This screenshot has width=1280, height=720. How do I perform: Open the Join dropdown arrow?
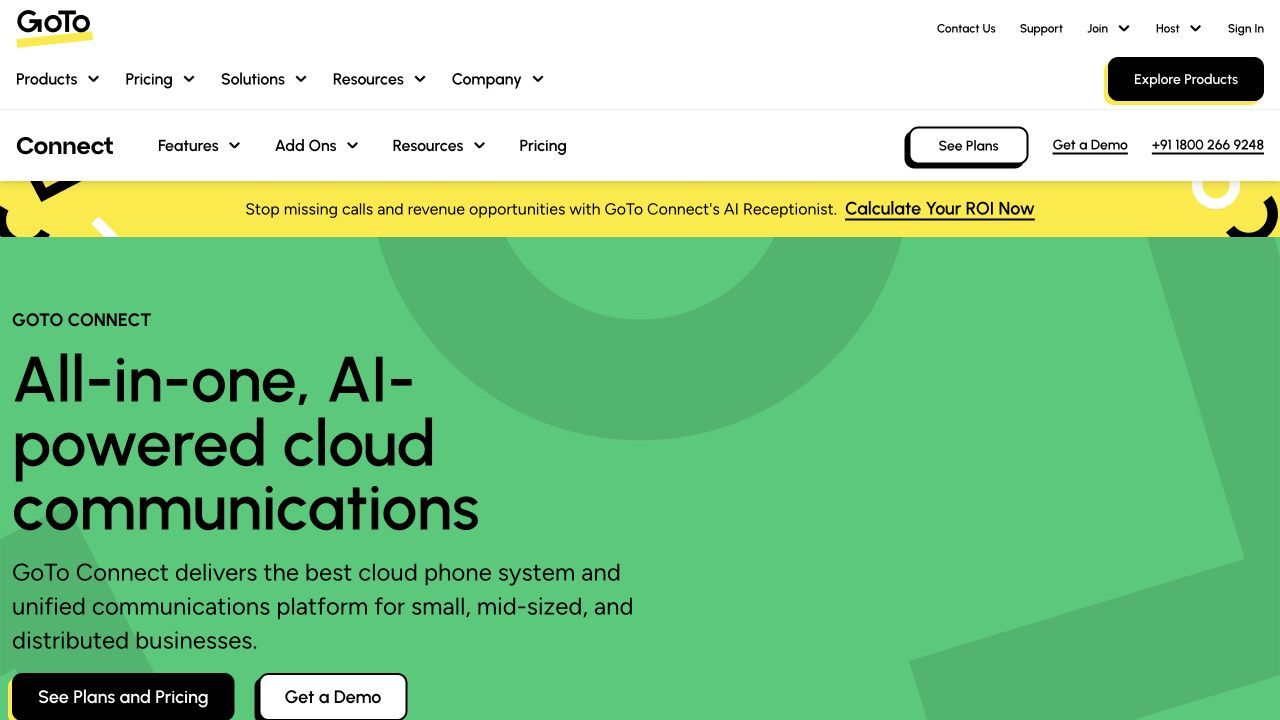coord(1124,28)
